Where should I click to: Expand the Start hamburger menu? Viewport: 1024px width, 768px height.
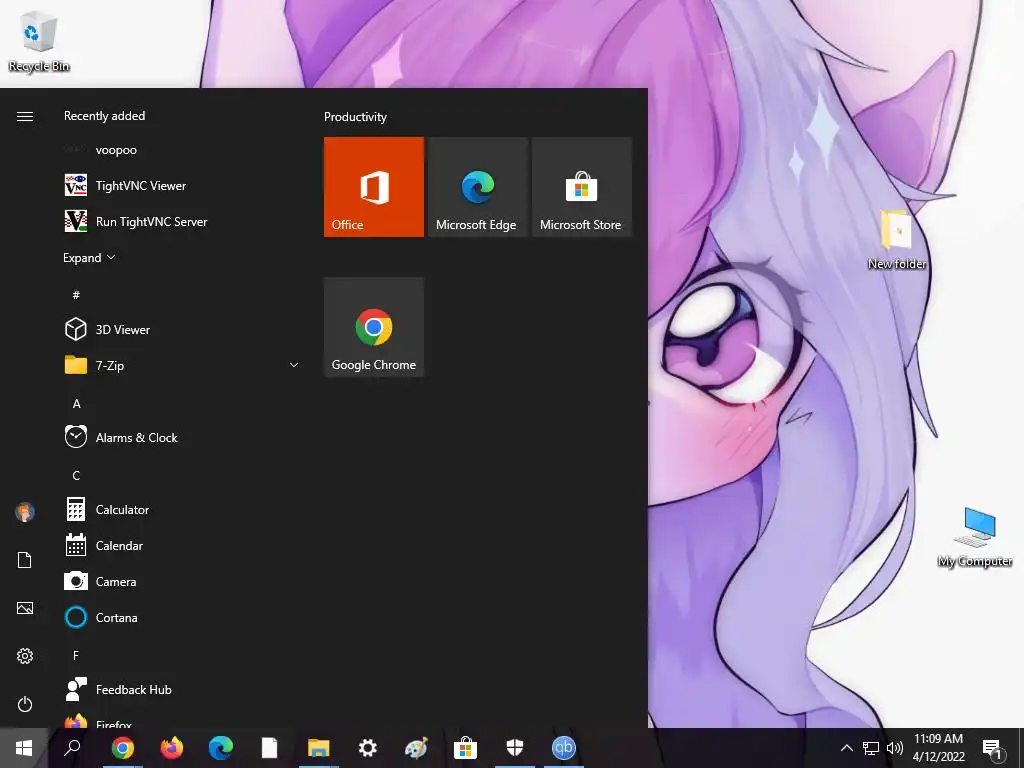point(25,116)
